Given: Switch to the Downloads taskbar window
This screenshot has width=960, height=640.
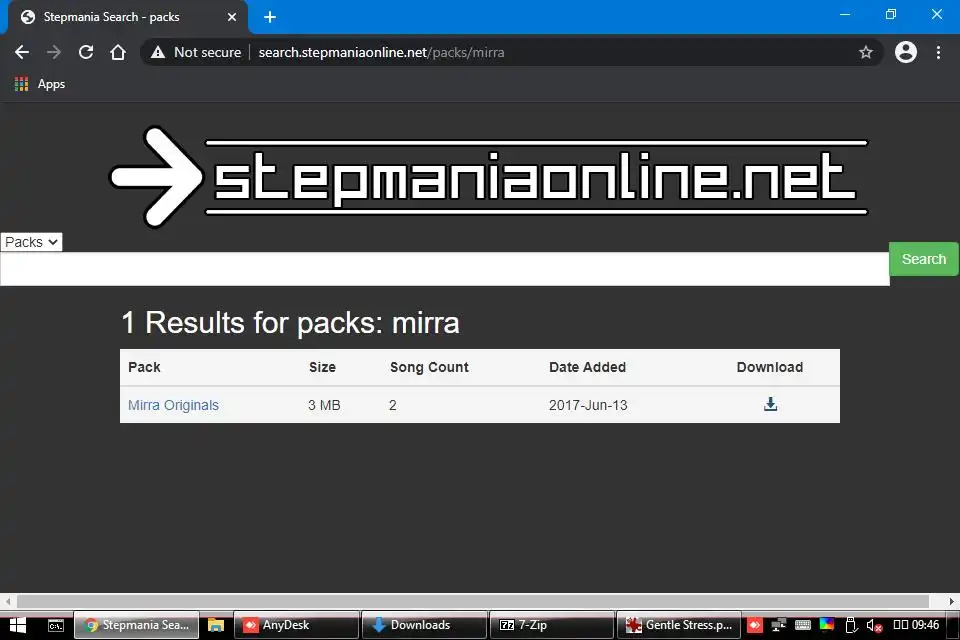Looking at the screenshot, I should pos(424,625).
